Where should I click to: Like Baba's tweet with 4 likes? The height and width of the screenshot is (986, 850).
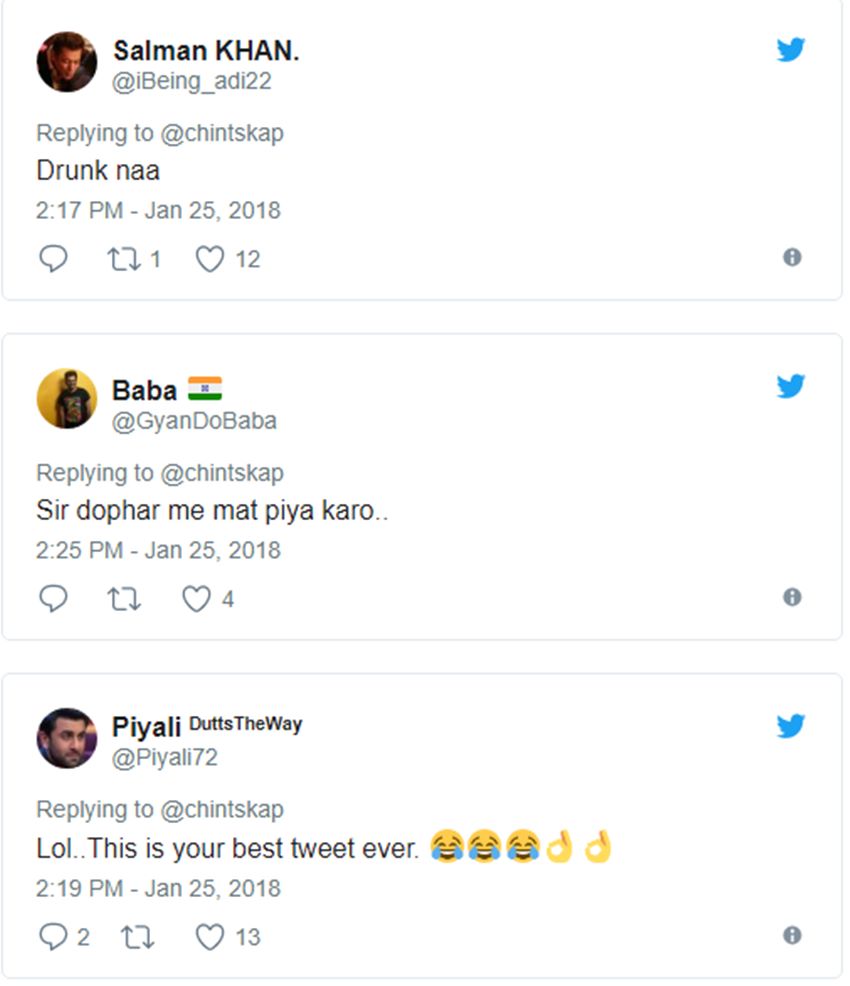click(196, 599)
